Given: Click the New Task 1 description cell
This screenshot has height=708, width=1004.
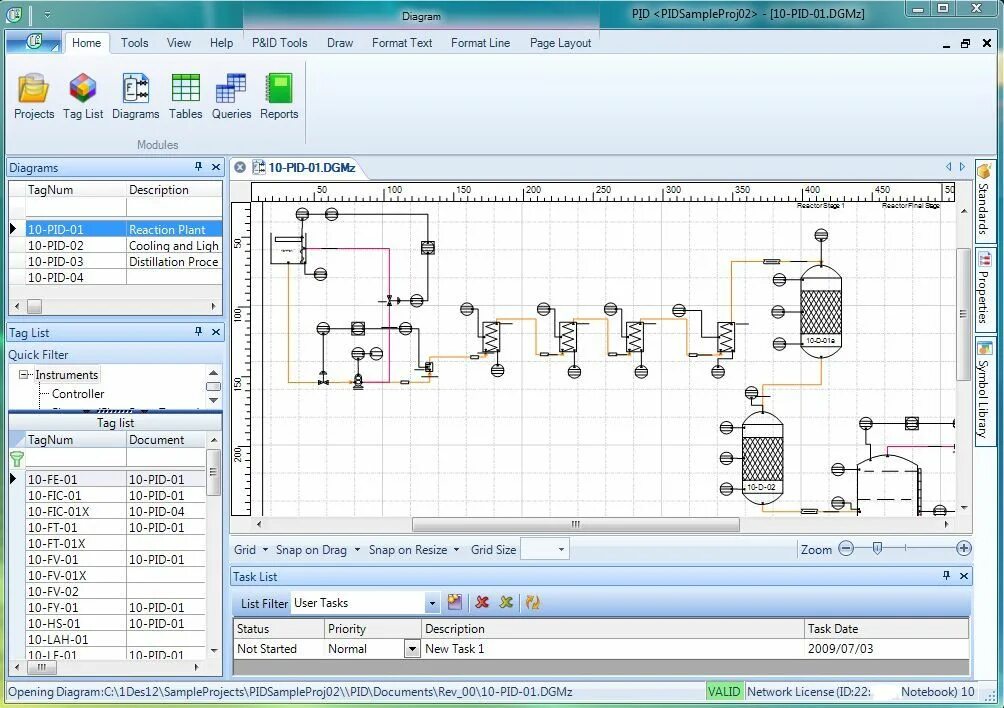Looking at the screenshot, I should (613, 648).
